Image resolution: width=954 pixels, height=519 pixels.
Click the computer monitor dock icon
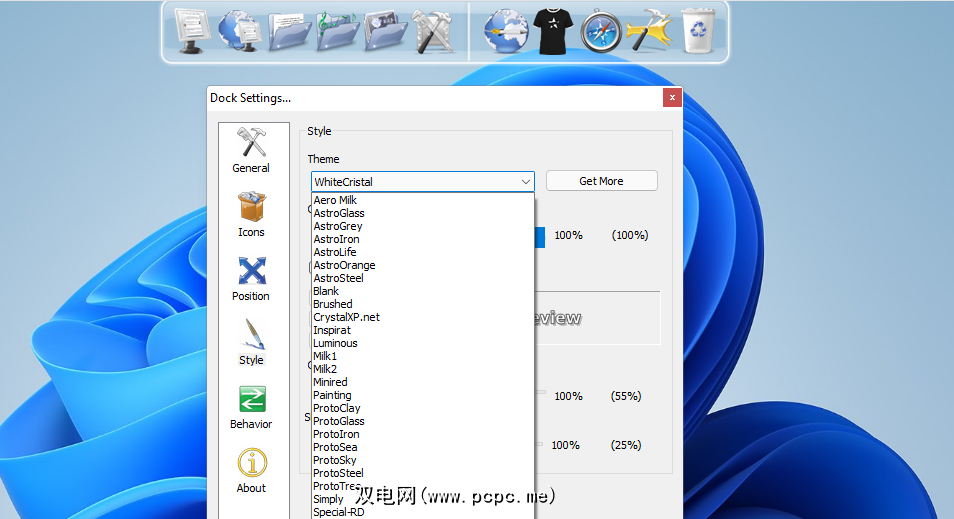click(x=191, y=31)
